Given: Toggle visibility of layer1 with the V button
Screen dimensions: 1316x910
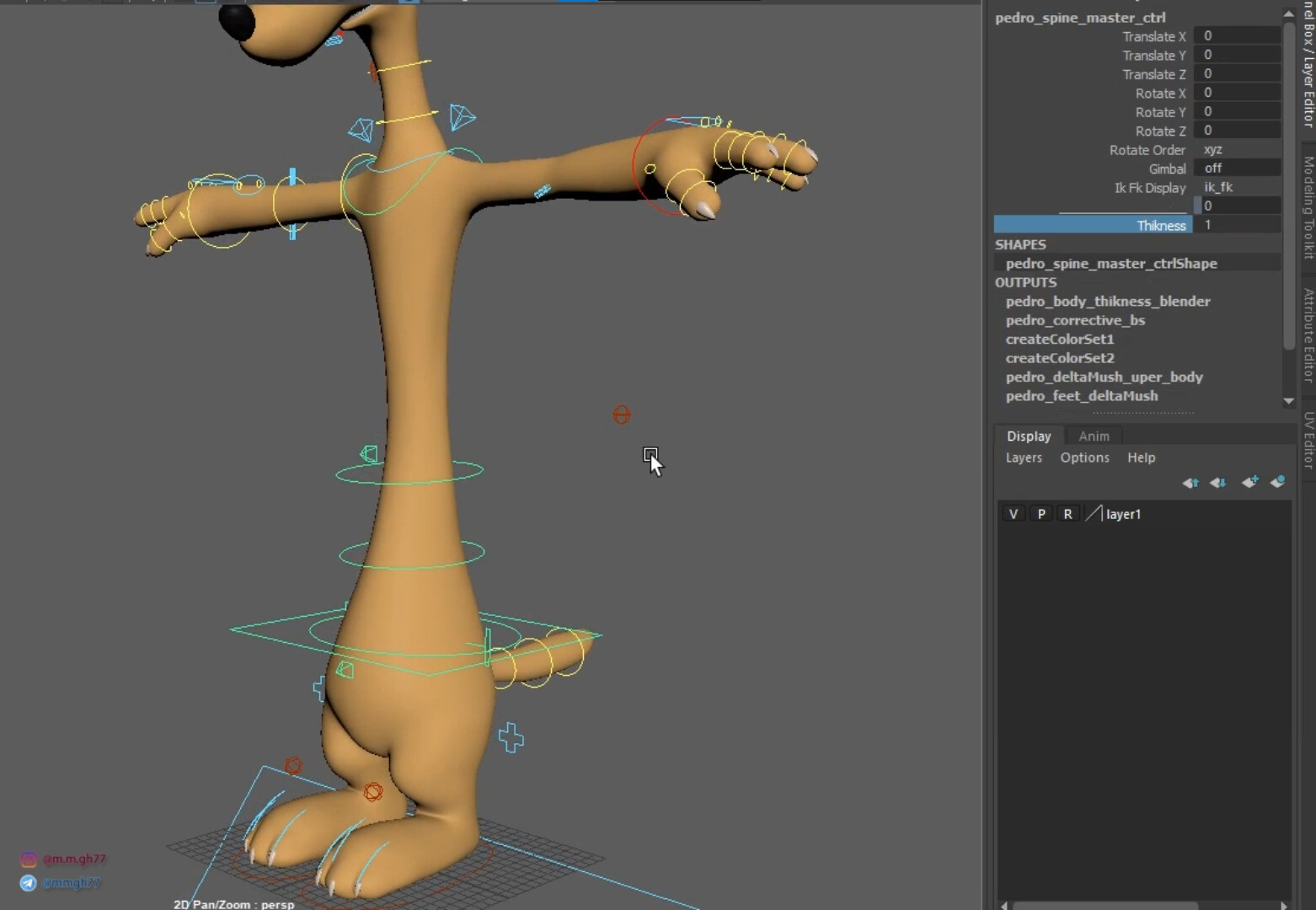Looking at the screenshot, I should pos(1013,513).
